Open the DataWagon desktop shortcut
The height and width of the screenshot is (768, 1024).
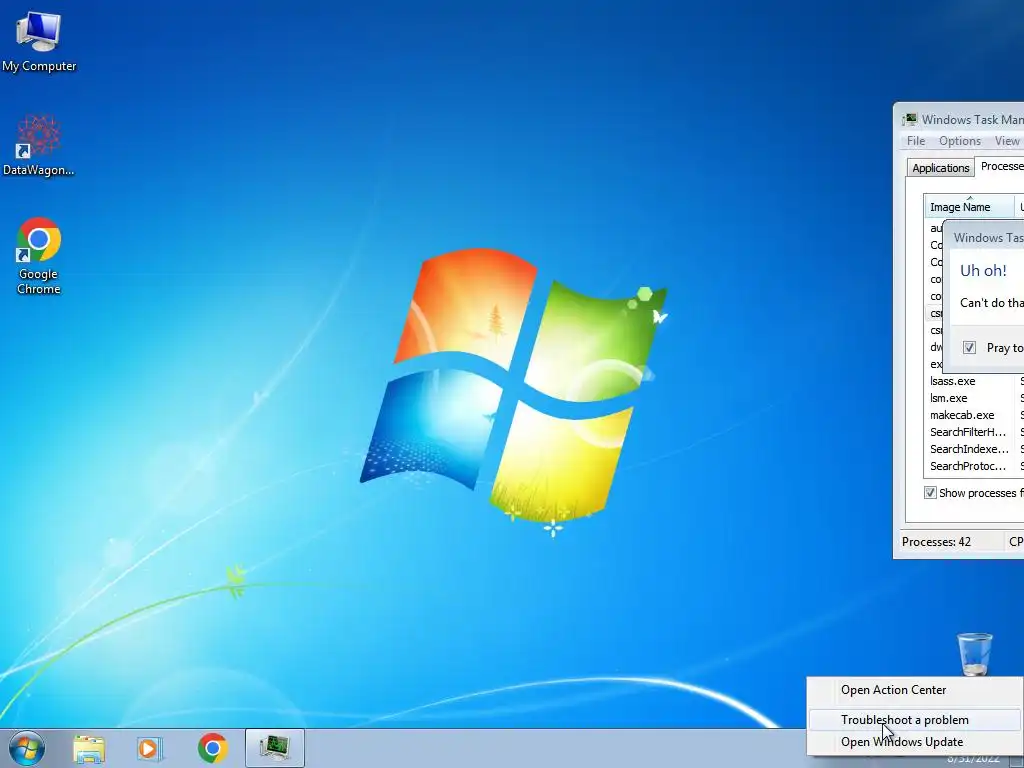(39, 145)
